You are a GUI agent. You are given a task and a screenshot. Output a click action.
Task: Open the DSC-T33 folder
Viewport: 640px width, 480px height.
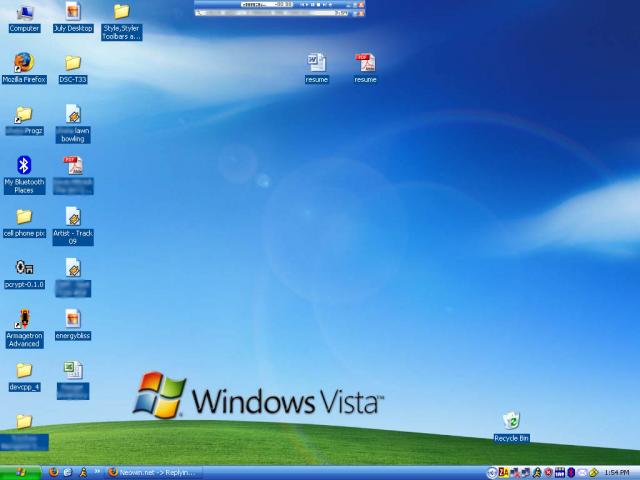pyautogui.click(x=73, y=63)
